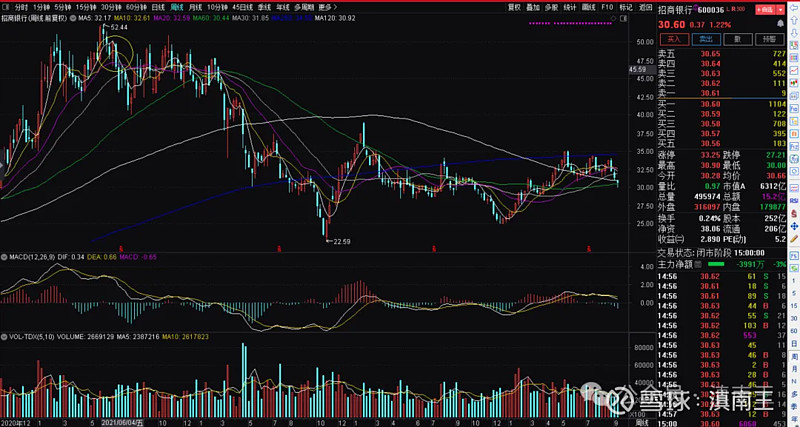Expand the 更多 periods chevron
The width and height of the screenshot is (800, 427).
point(335,8)
